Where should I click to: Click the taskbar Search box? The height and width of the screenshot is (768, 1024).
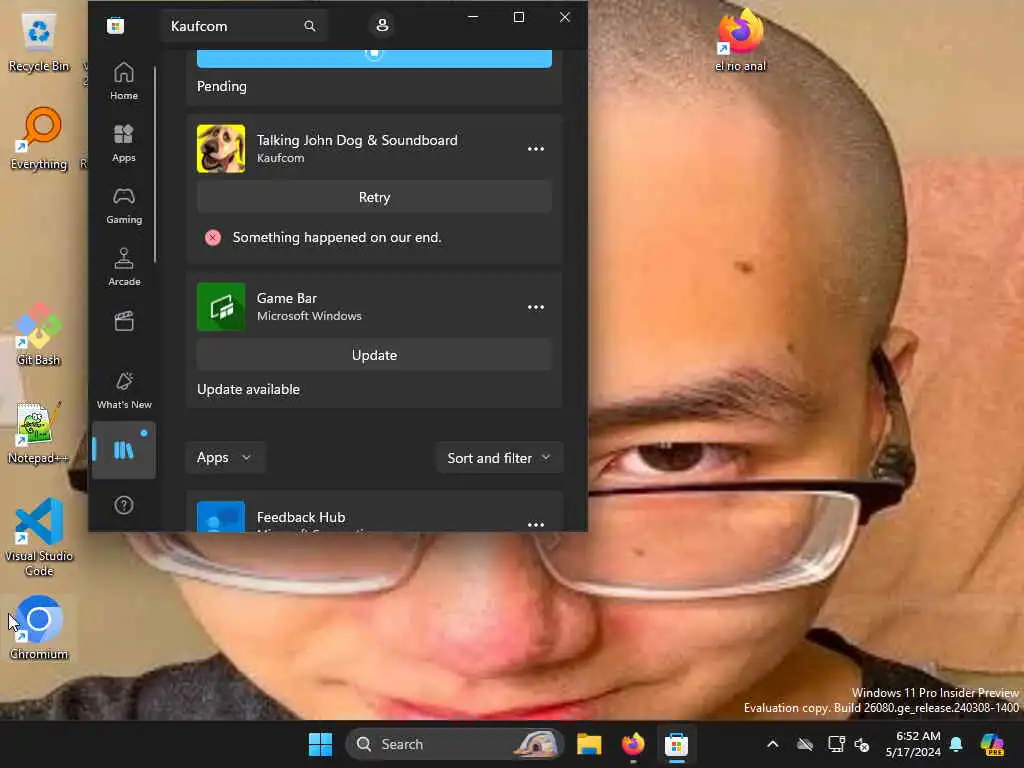[x=455, y=744]
